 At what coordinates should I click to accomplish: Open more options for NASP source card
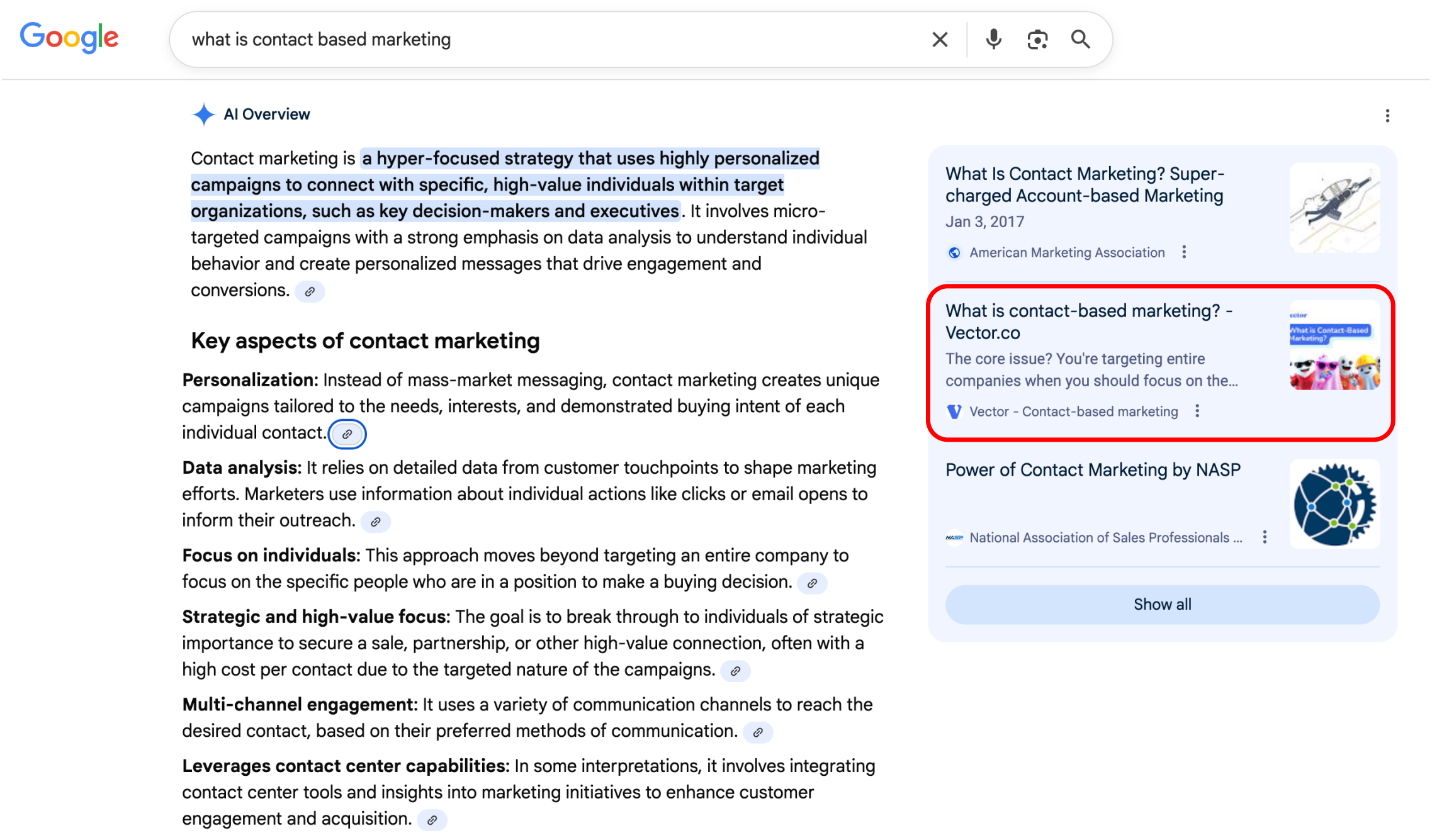click(x=1265, y=537)
